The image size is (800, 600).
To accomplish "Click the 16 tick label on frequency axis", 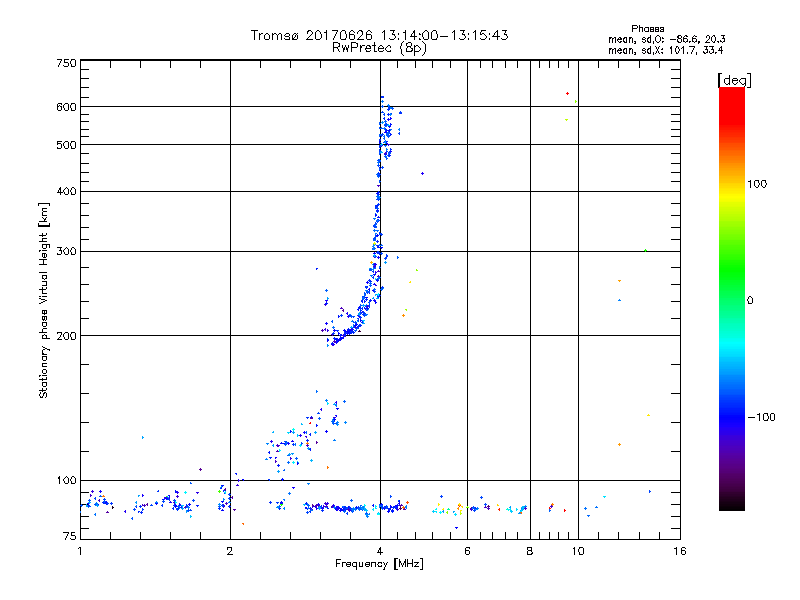I will click(x=679, y=550).
